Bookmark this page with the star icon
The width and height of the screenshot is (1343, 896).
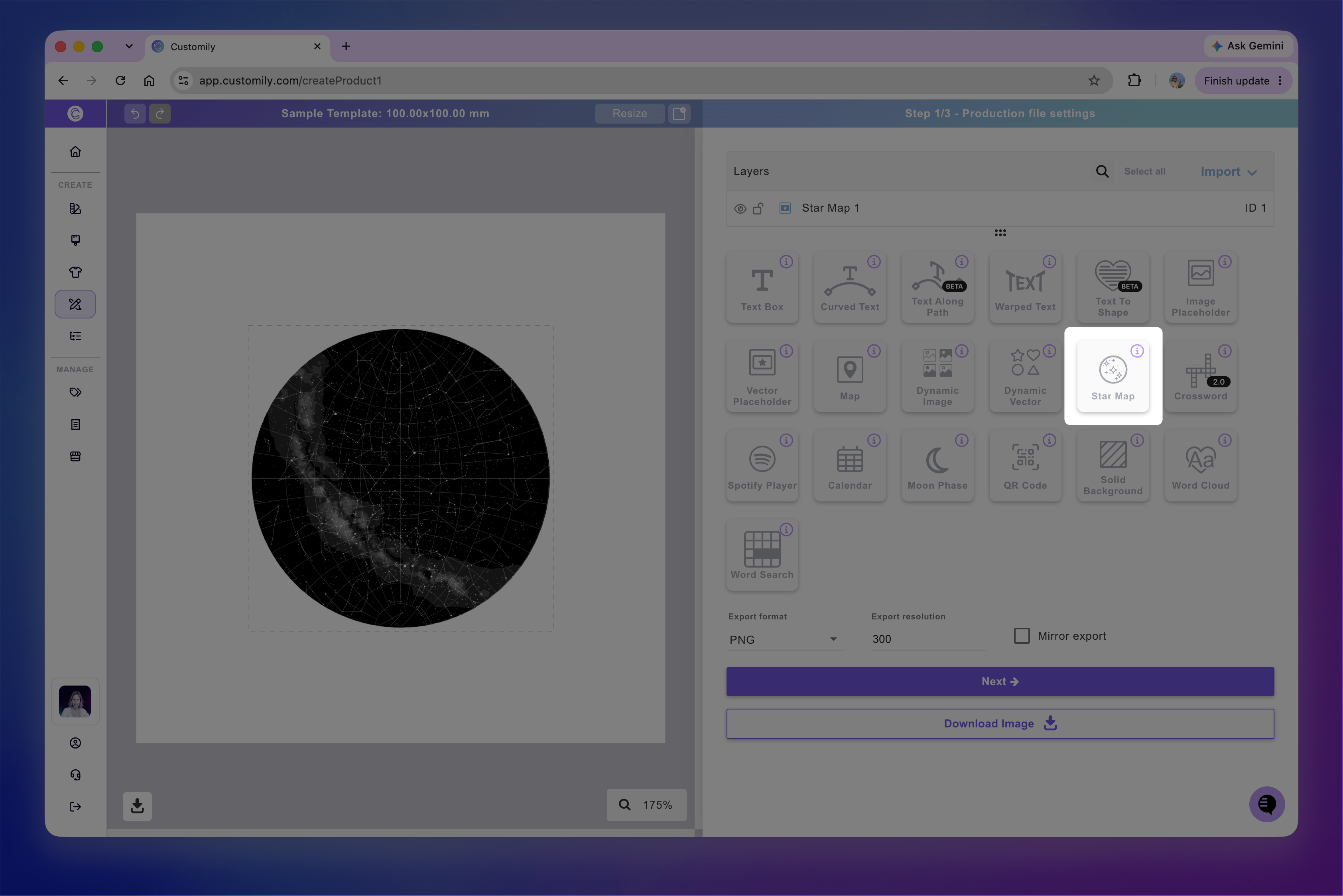point(1094,81)
